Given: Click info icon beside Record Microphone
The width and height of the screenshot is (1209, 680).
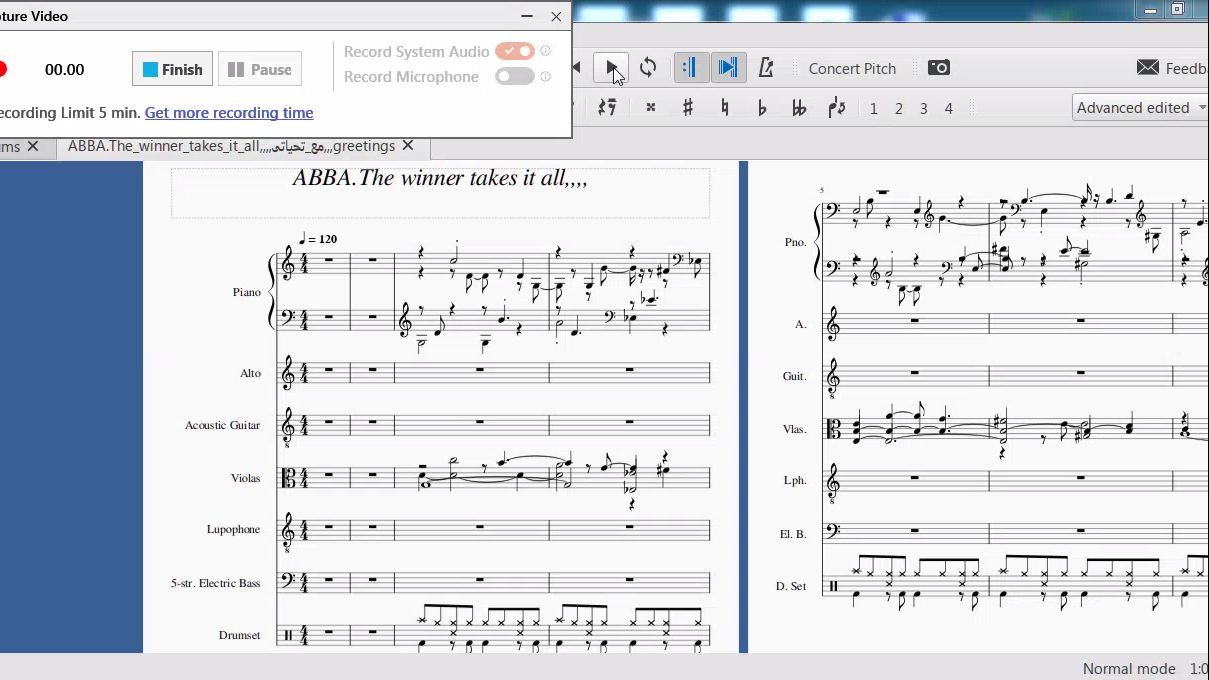Looking at the screenshot, I should 546,76.
